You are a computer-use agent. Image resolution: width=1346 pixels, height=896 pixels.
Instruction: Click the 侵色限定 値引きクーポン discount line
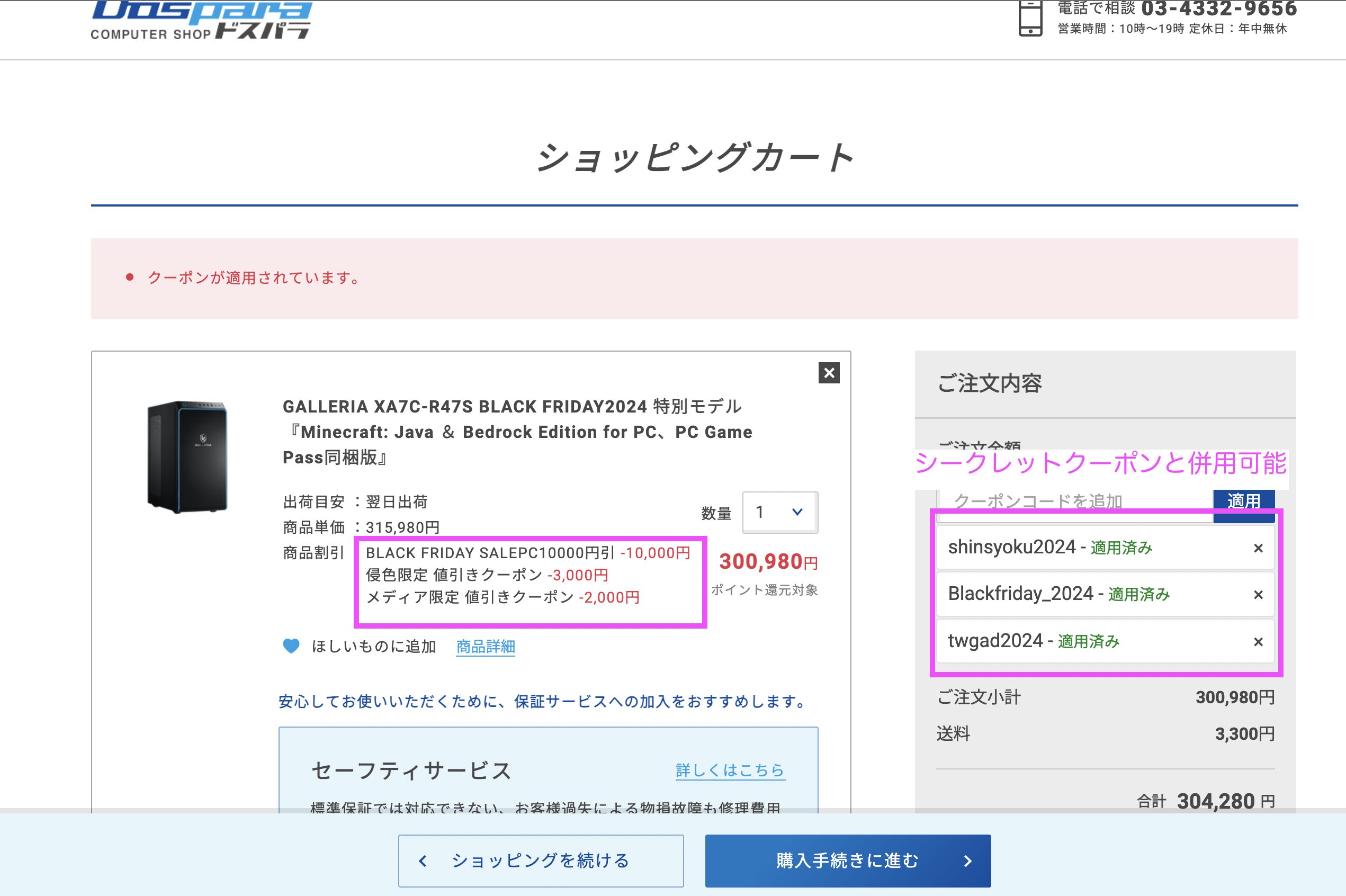(487, 575)
